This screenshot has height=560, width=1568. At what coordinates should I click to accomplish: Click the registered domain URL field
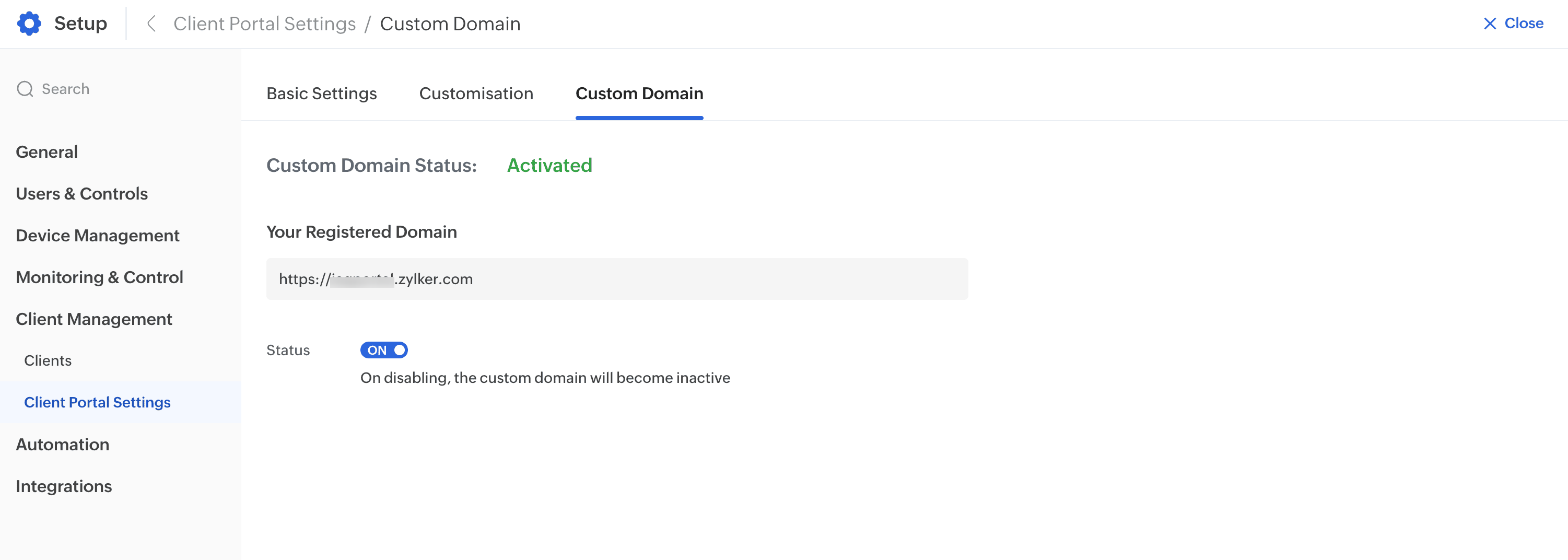616,279
